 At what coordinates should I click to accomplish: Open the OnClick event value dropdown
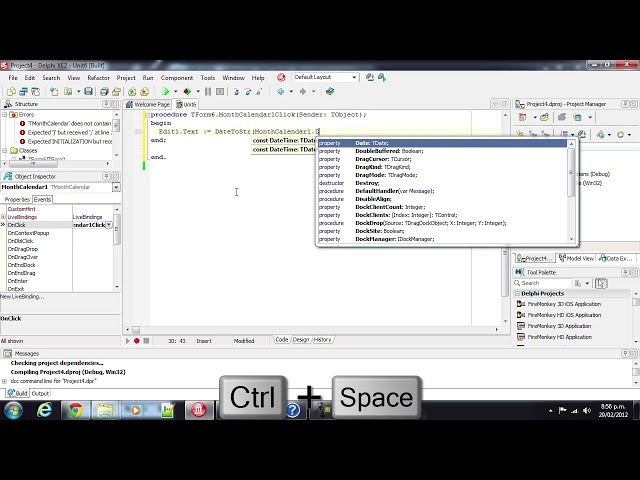click(109, 225)
